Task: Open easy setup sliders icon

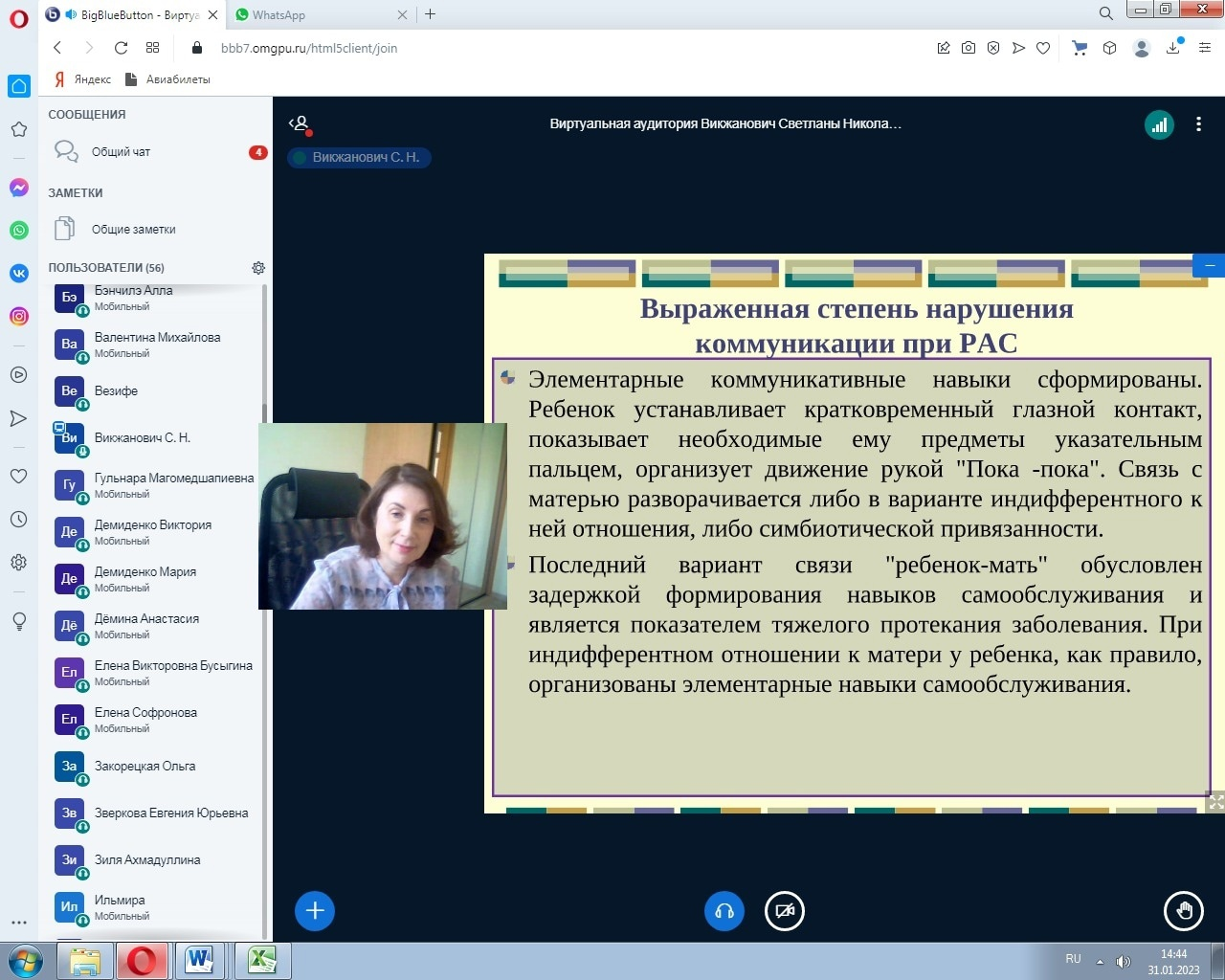Action: point(1205,48)
